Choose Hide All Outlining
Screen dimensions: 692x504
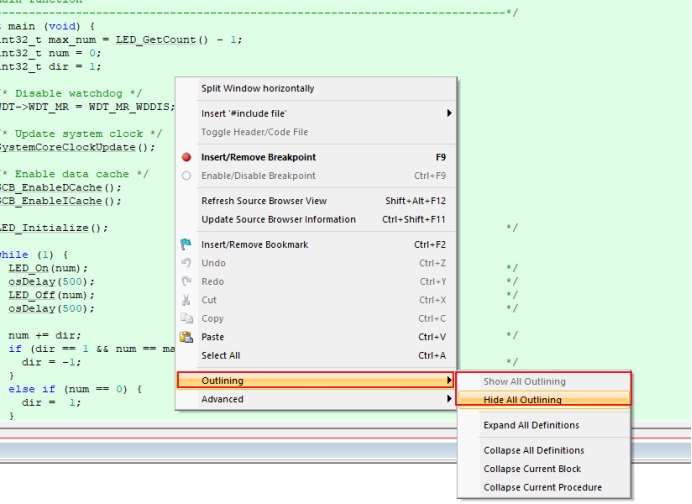coord(522,400)
